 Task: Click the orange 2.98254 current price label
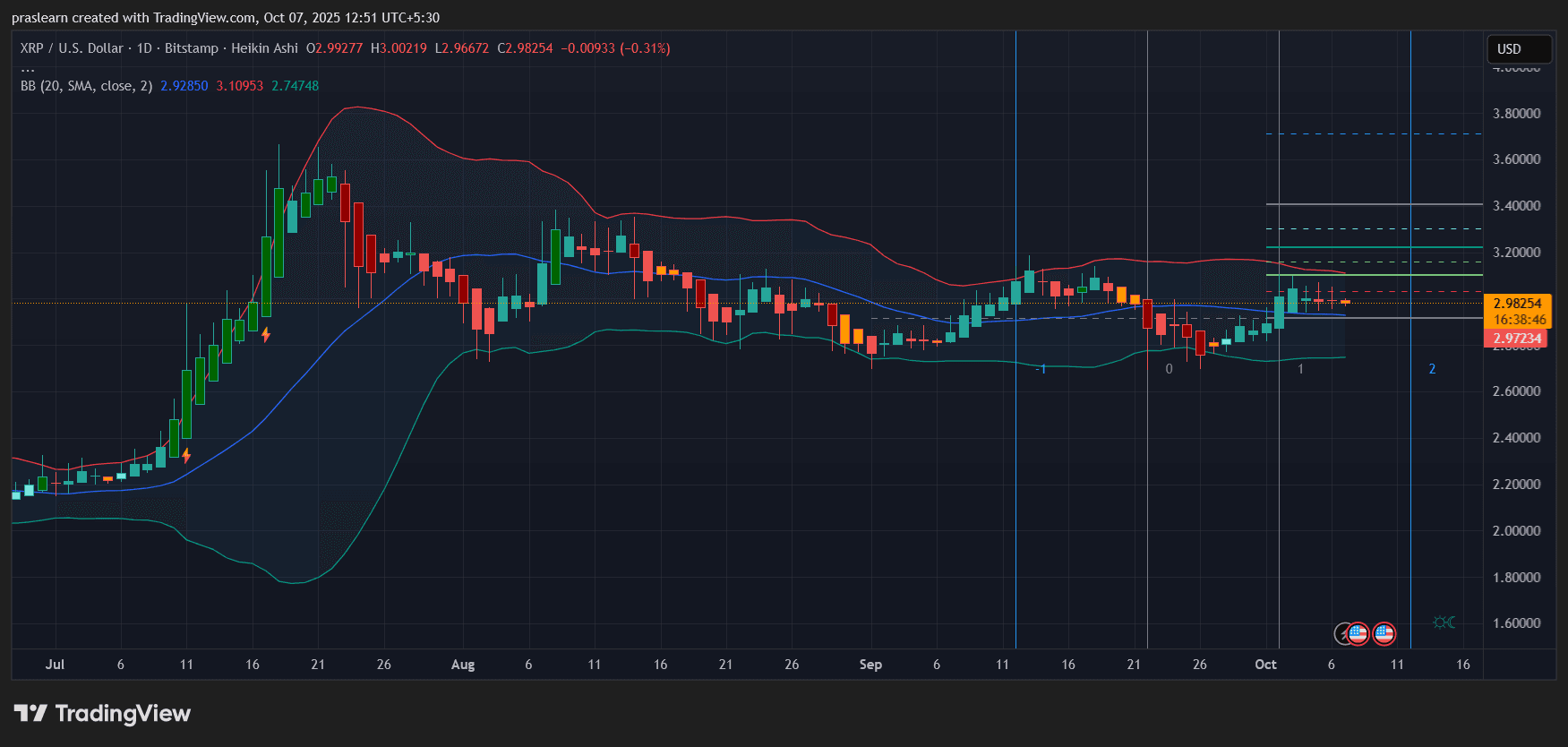(1517, 304)
